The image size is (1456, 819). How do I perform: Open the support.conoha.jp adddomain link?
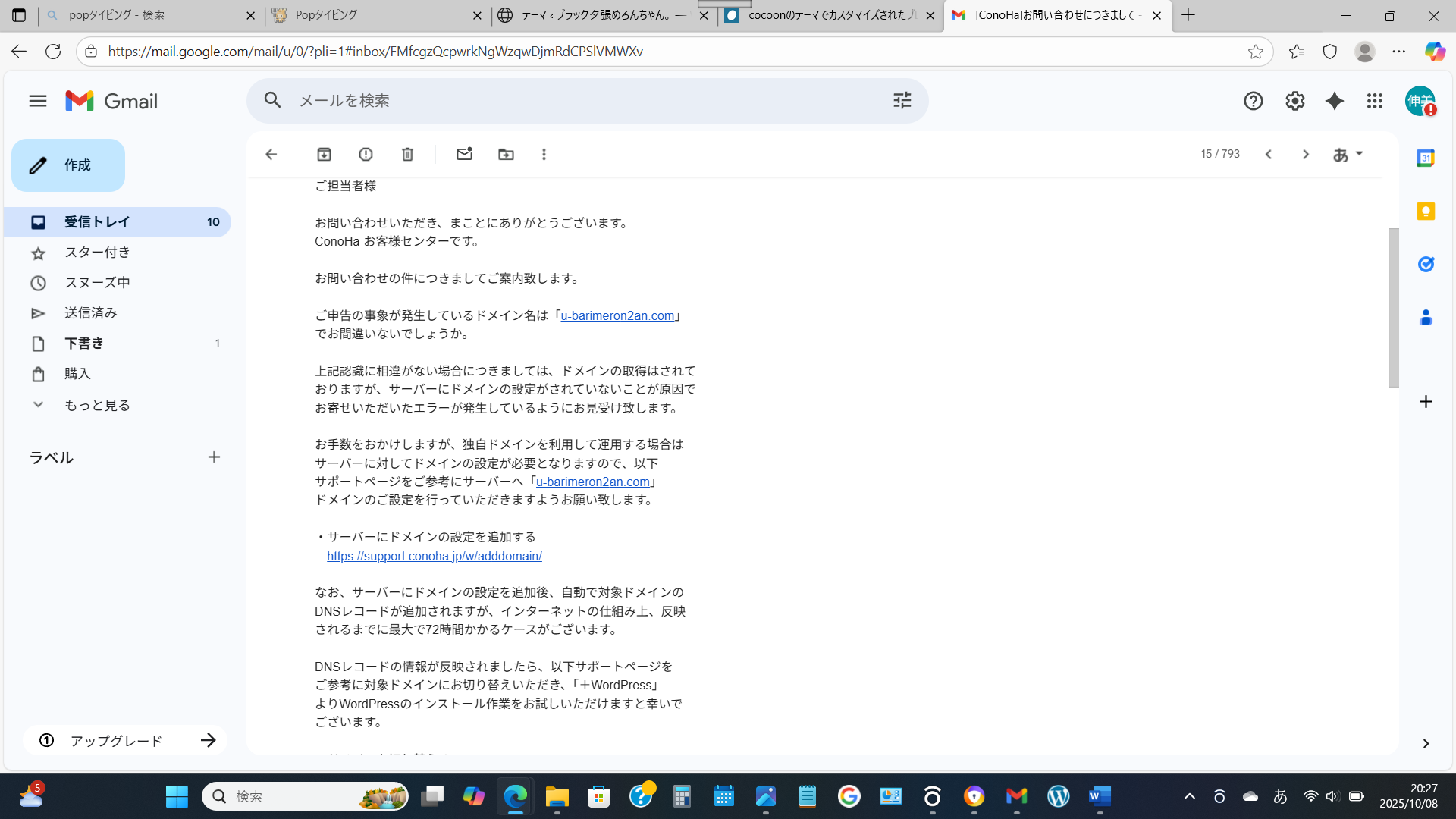point(434,556)
